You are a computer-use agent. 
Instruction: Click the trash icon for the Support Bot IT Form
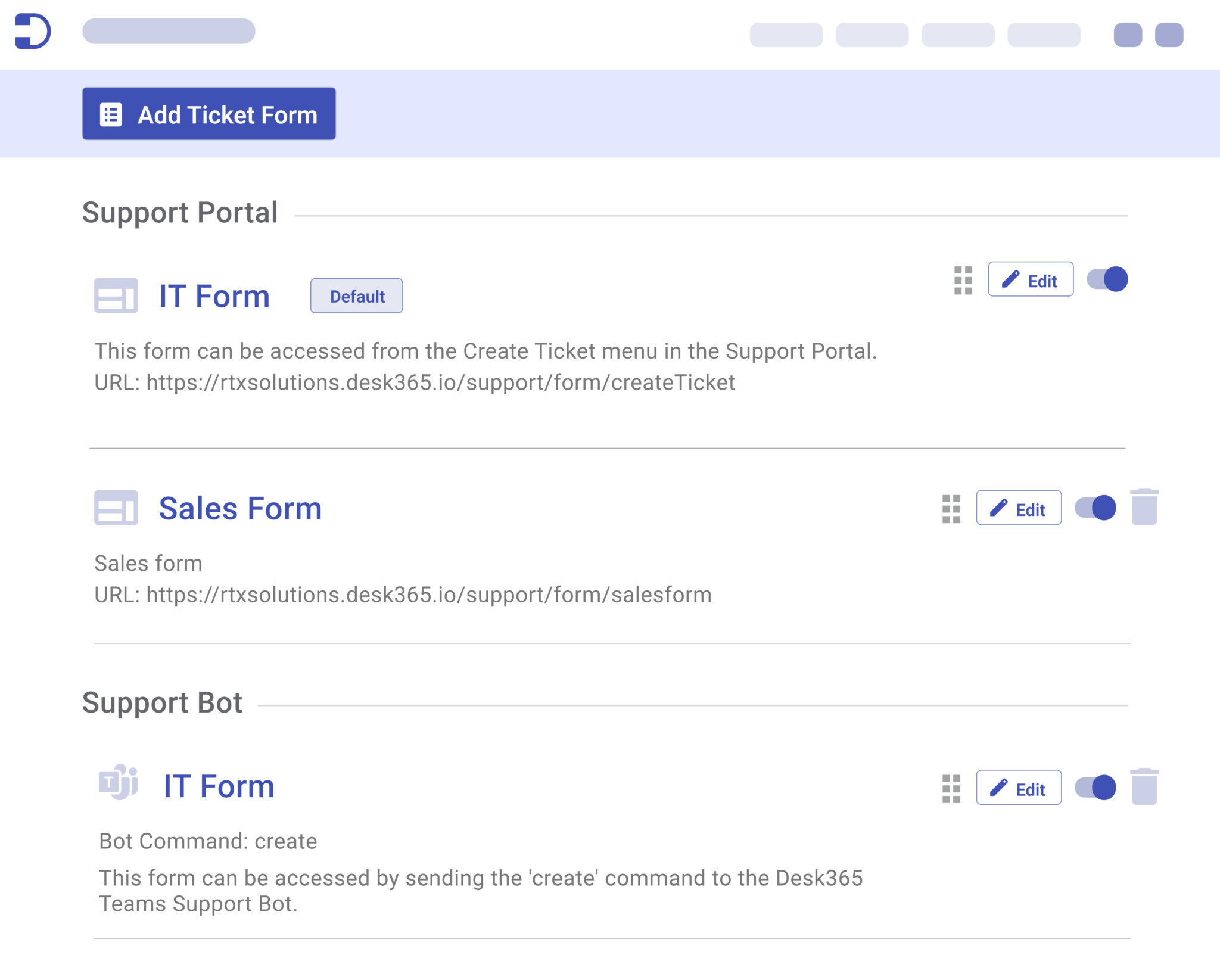tap(1144, 788)
